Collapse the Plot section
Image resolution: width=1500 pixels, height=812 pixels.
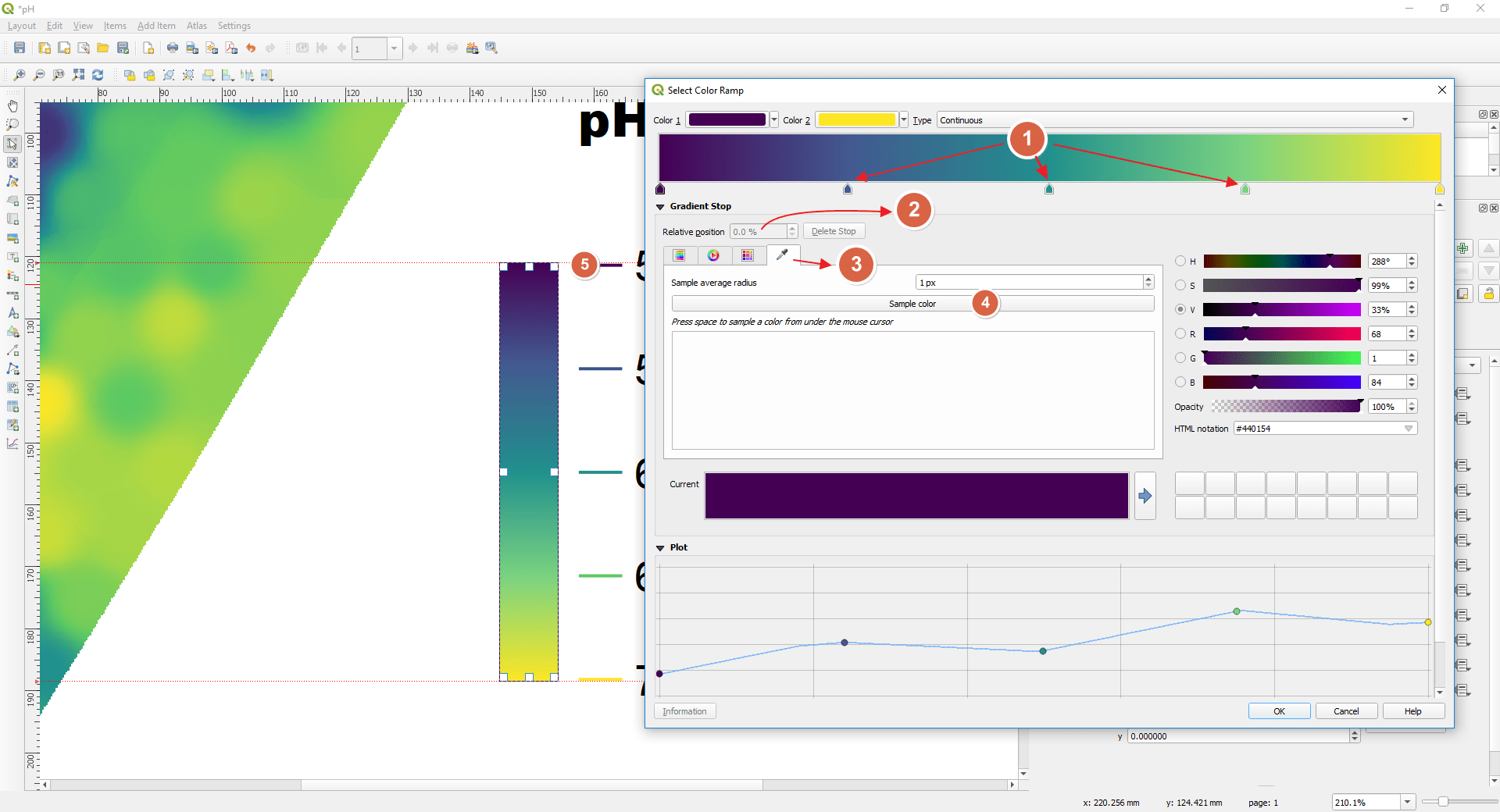660,547
